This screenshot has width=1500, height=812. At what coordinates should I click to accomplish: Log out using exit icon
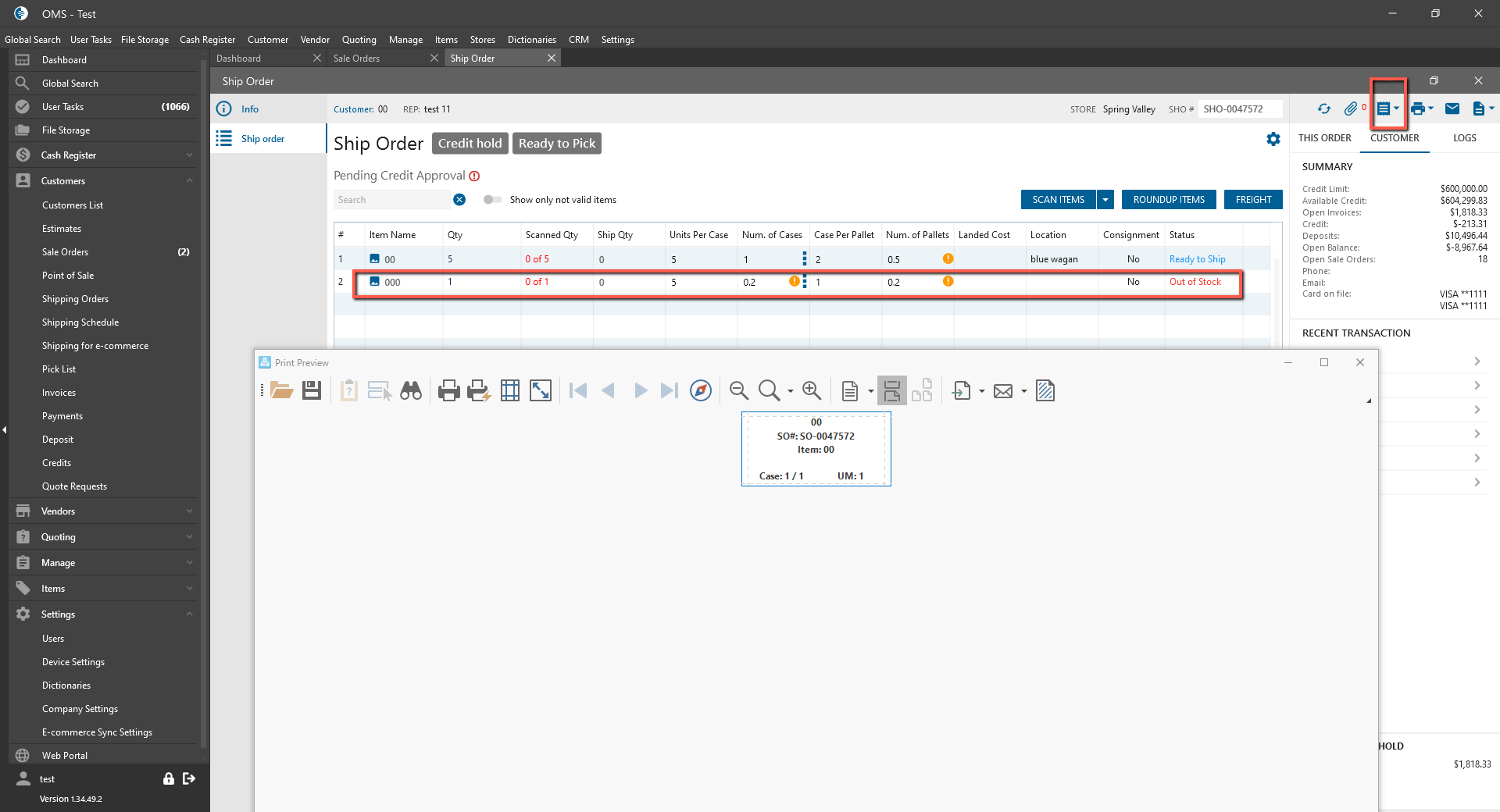coord(189,778)
